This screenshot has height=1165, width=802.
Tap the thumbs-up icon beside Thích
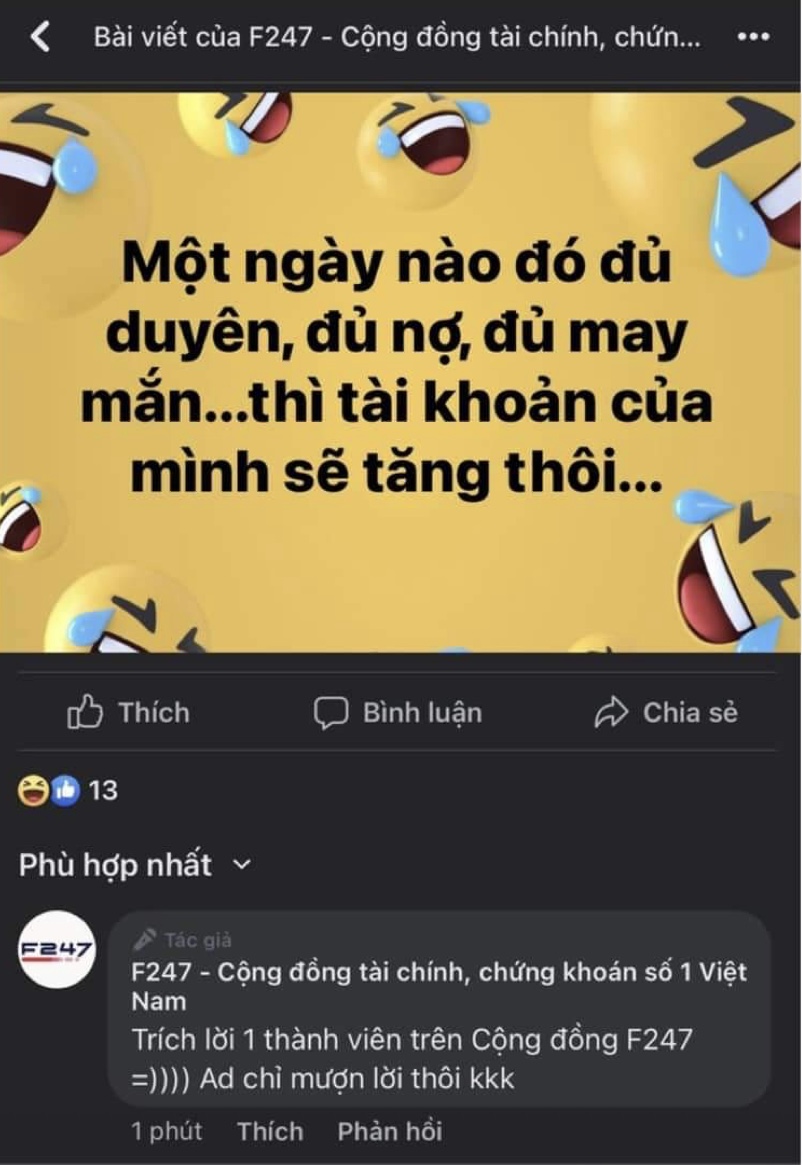85,712
